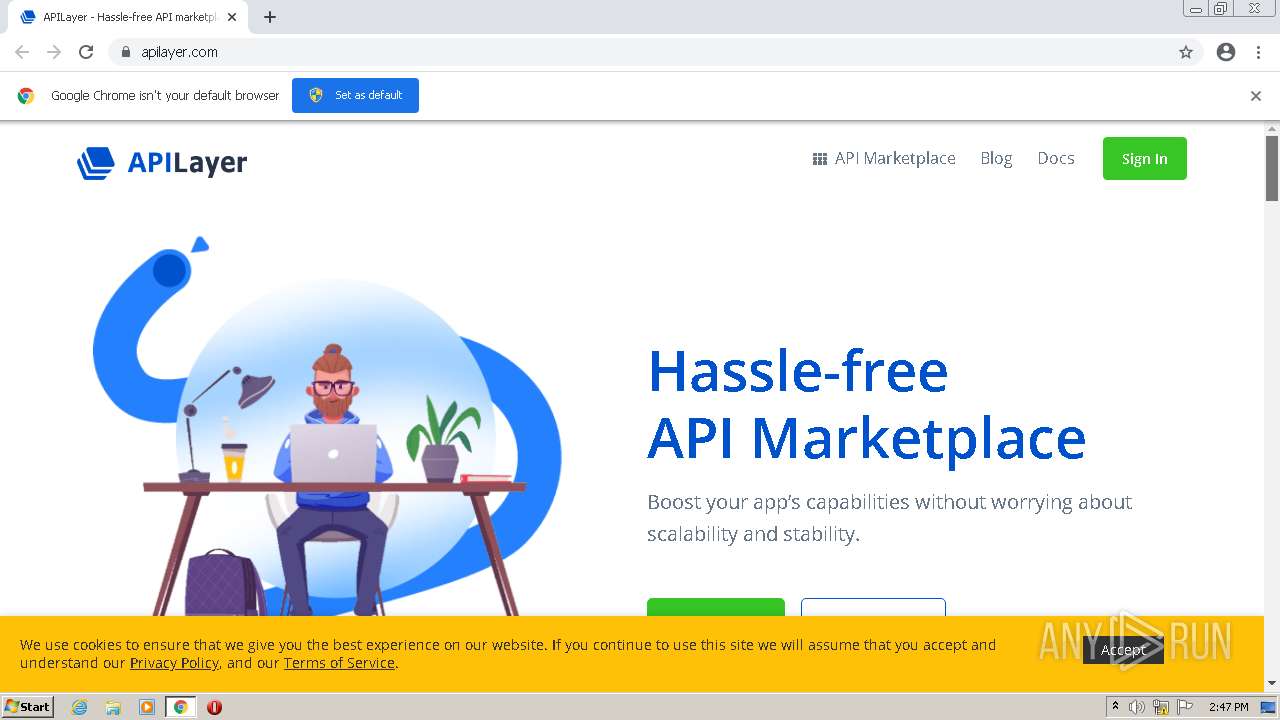The width and height of the screenshot is (1280, 720).
Task: Open media player from taskbar
Action: click(x=147, y=707)
